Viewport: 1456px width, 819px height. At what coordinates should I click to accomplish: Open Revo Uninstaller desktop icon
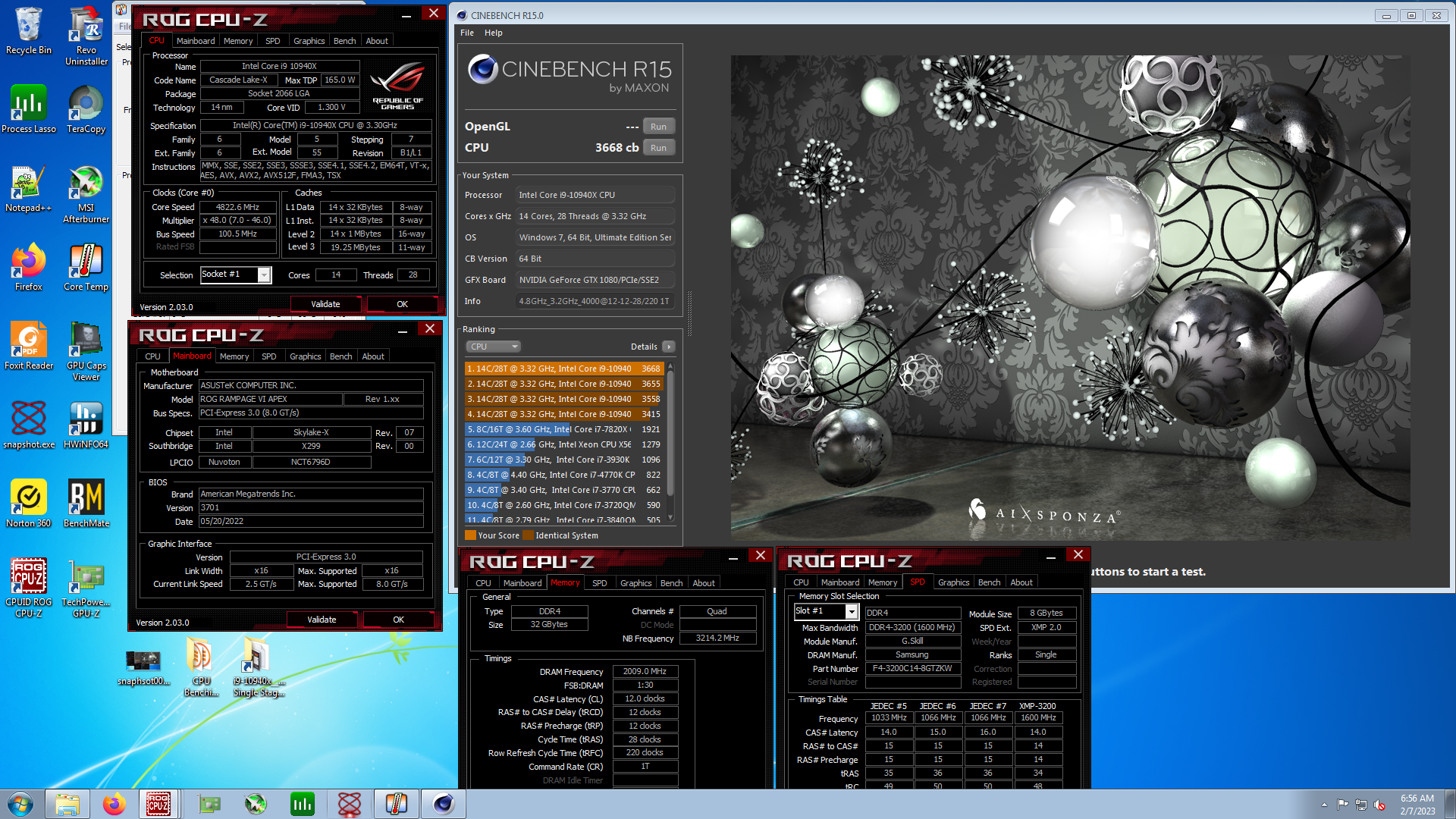pos(86,36)
